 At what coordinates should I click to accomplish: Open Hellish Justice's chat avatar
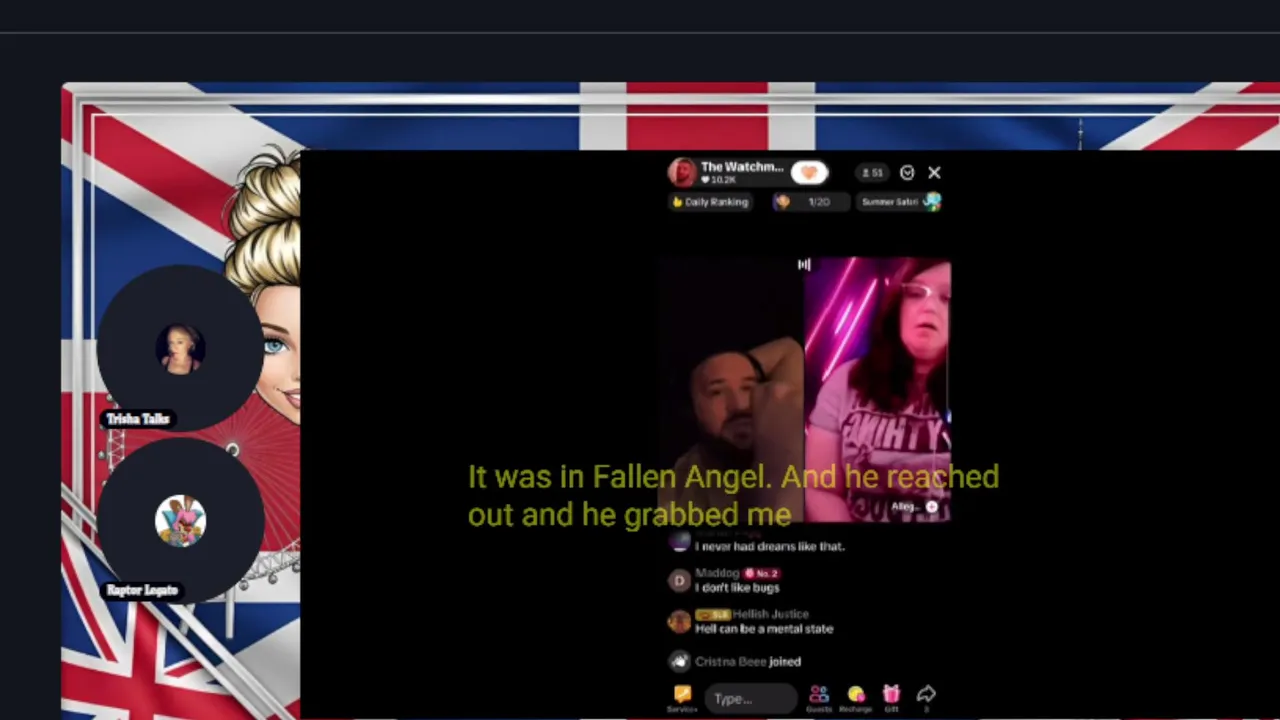pos(679,621)
